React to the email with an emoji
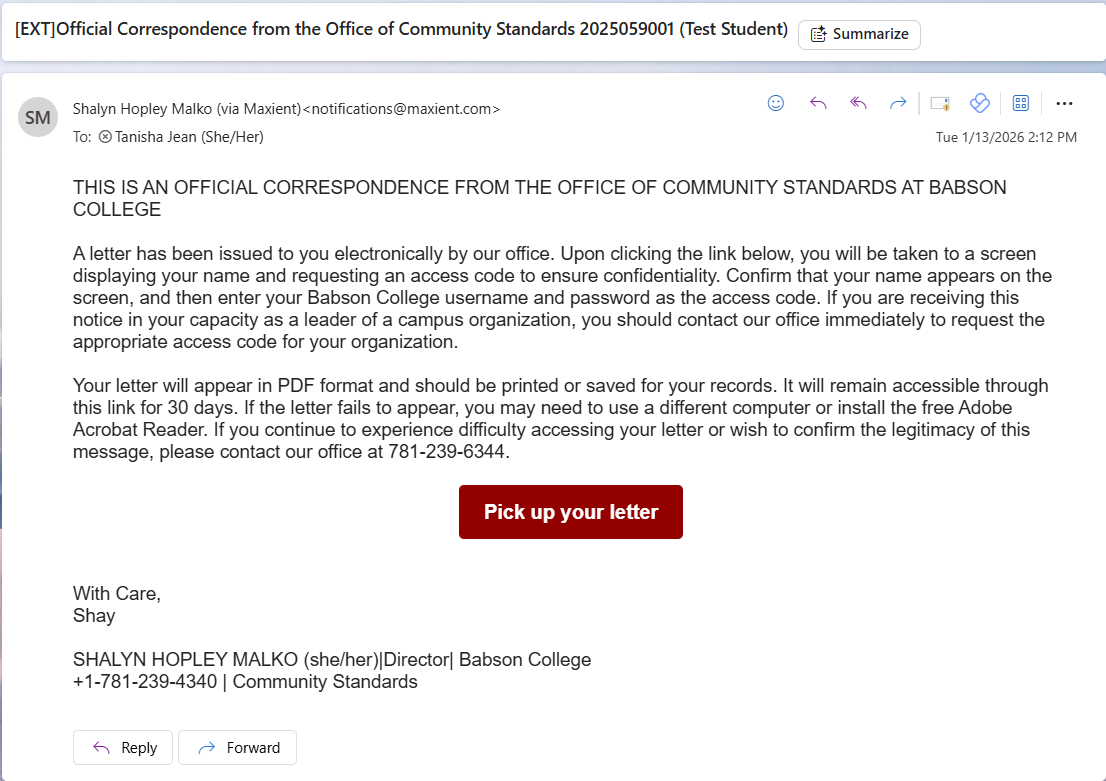 776,103
